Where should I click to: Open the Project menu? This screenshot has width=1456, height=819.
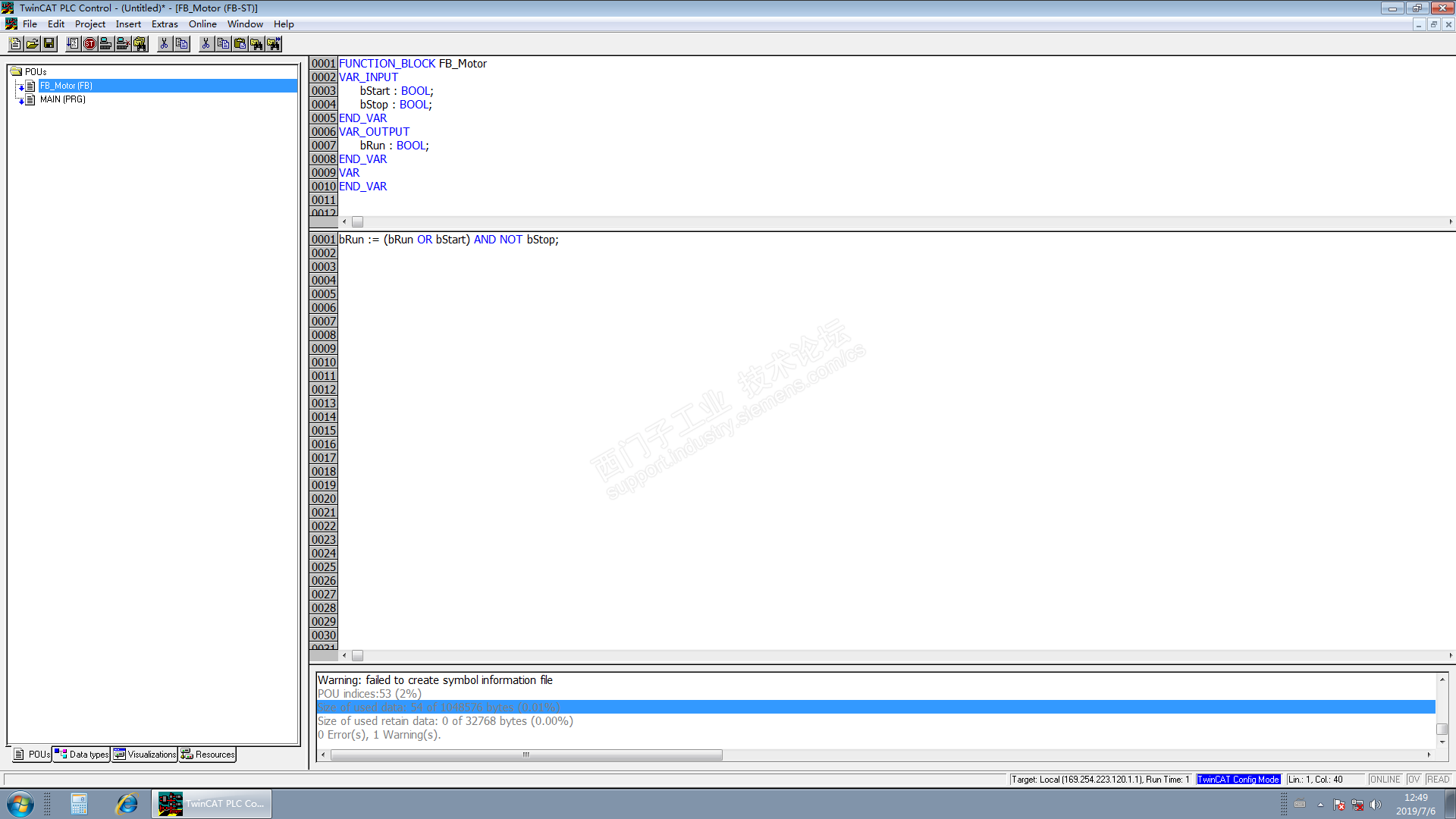tap(89, 24)
